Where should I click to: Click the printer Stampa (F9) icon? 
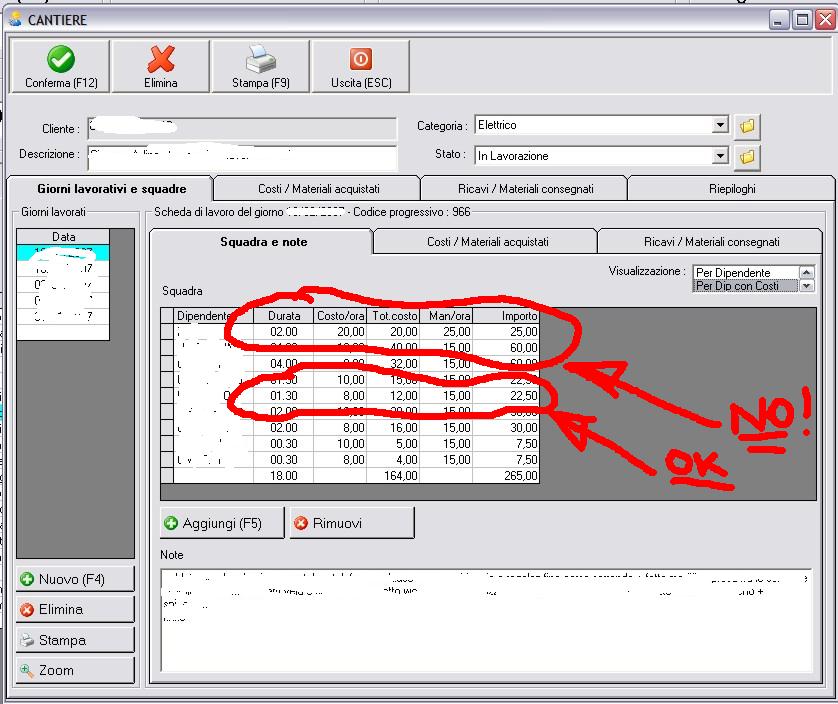(261, 59)
